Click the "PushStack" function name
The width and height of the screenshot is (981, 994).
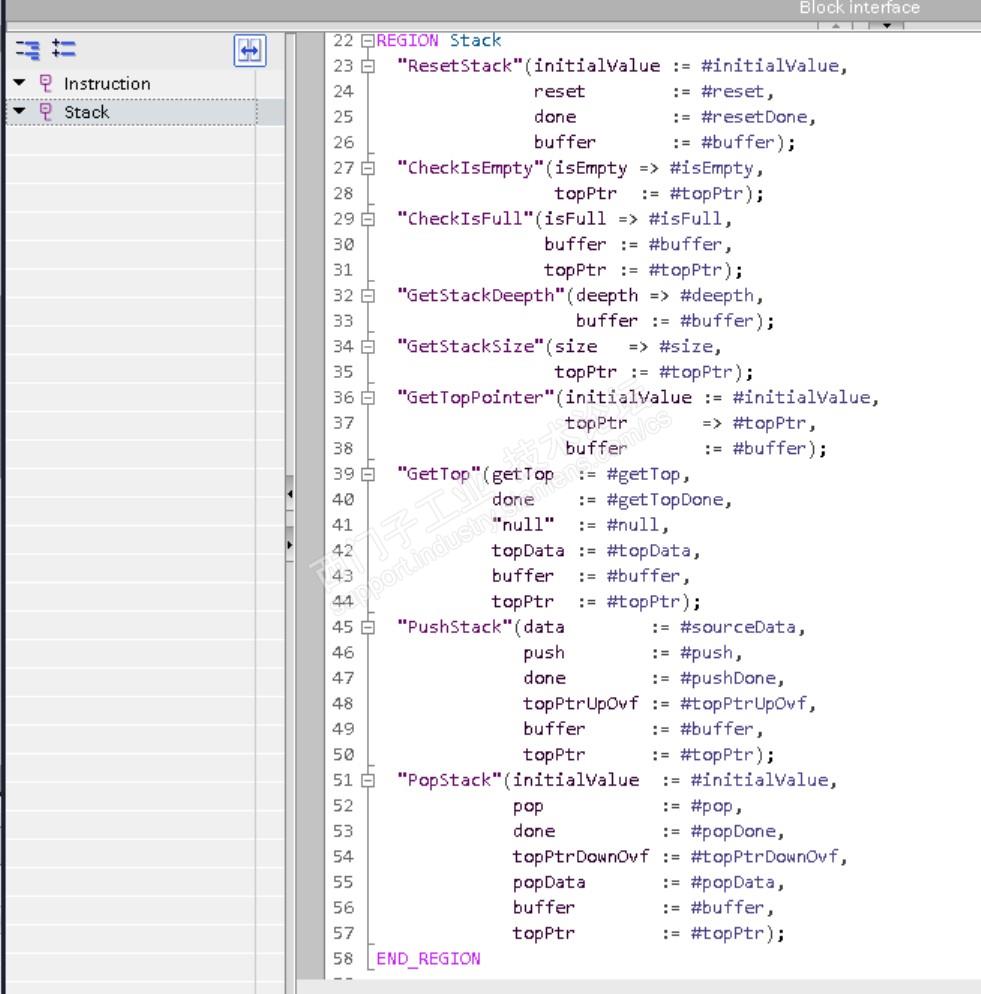455,627
